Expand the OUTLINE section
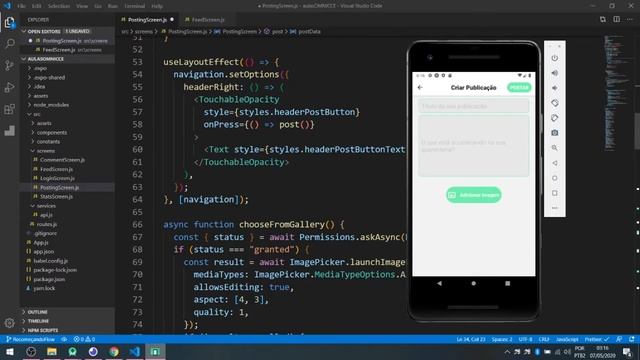Screen dimensions: 640x360 (38, 312)
